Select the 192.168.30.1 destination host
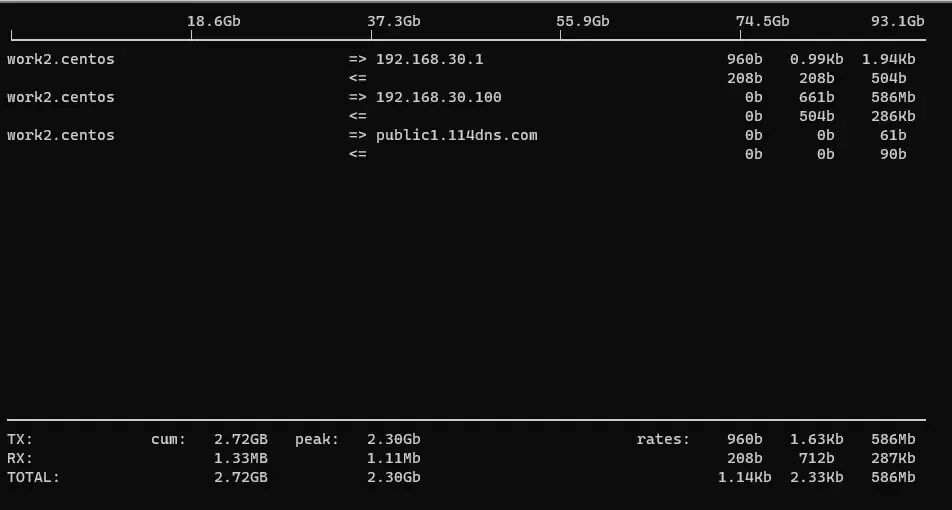952x510 pixels. coord(430,60)
